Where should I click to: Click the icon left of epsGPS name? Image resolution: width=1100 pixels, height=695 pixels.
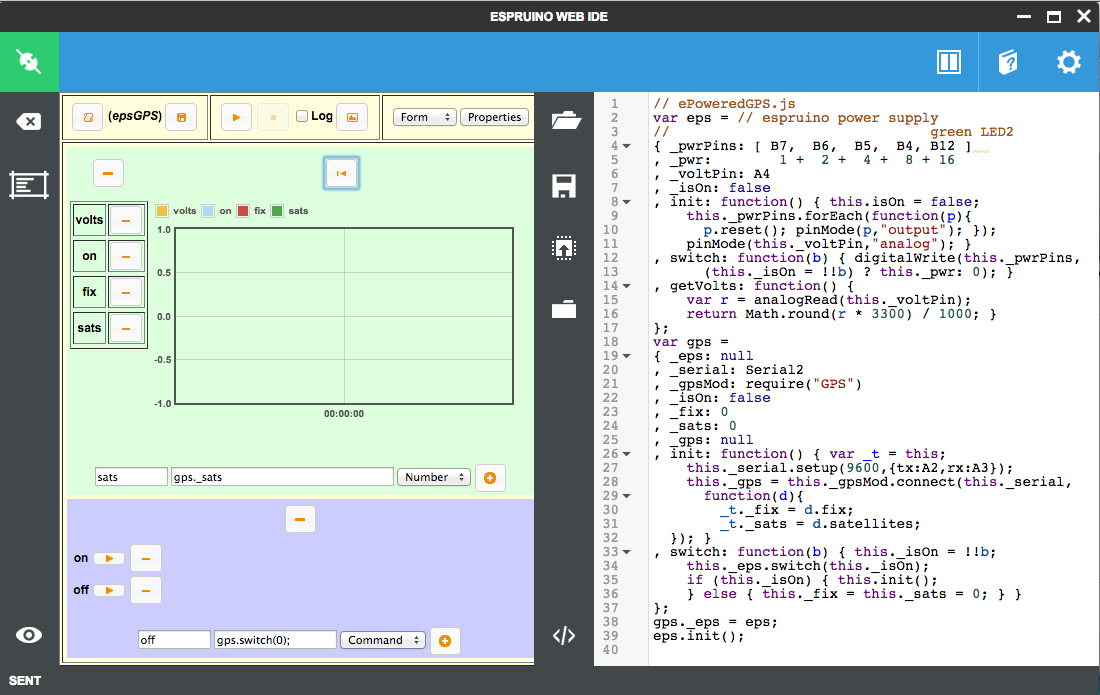tap(88, 117)
